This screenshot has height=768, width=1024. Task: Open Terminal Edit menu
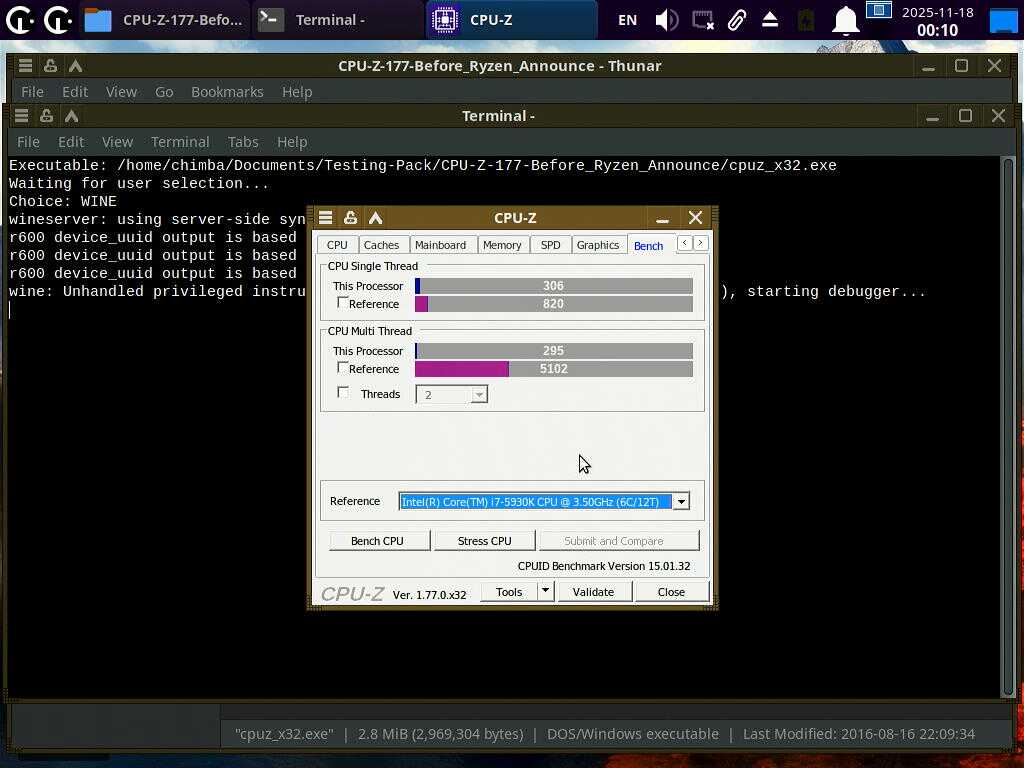[71, 142]
